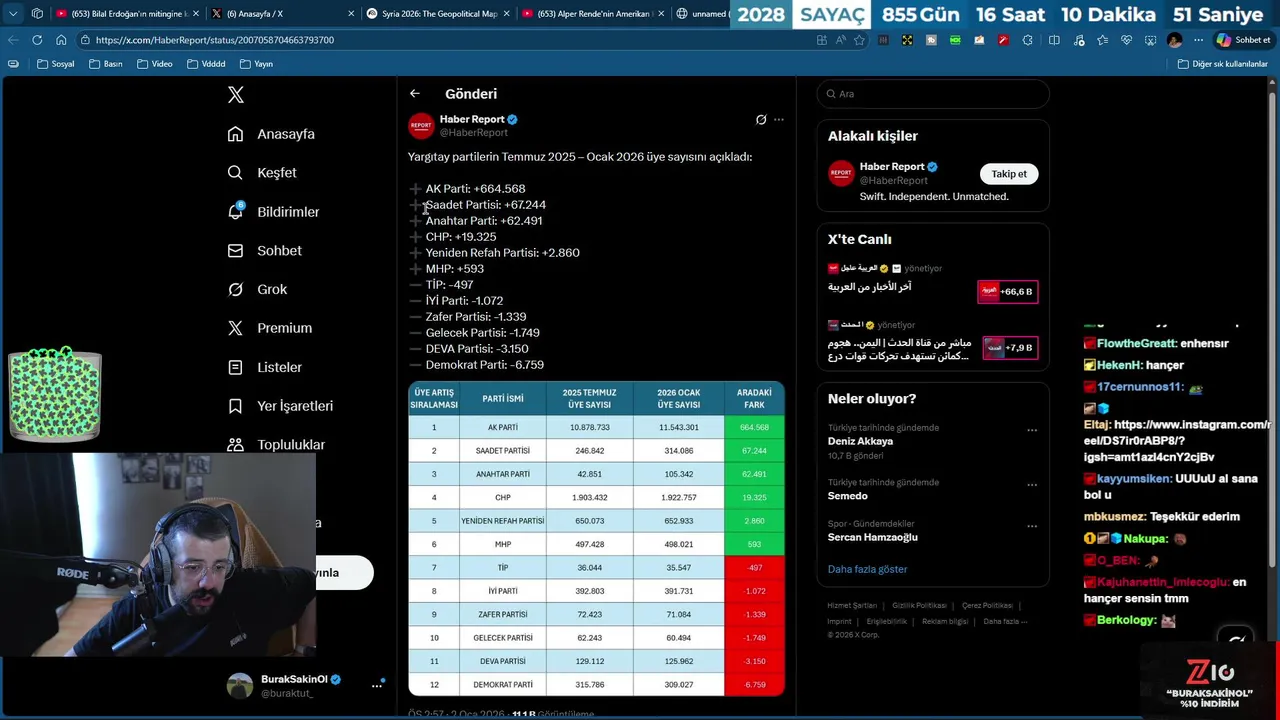
Task: Click Haber Report name in post header
Action: coord(472,119)
